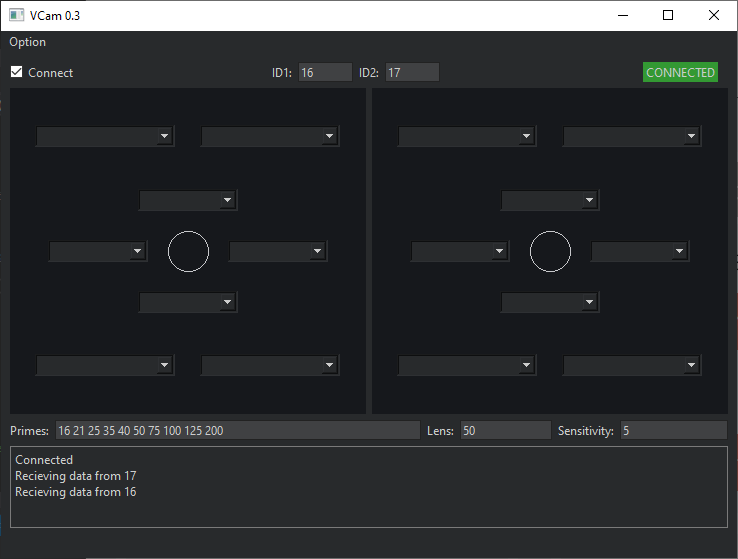Image resolution: width=738 pixels, height=559 pixels.
Task: Open the lower-left dropdown in the left panel
Action: point(105,365)
